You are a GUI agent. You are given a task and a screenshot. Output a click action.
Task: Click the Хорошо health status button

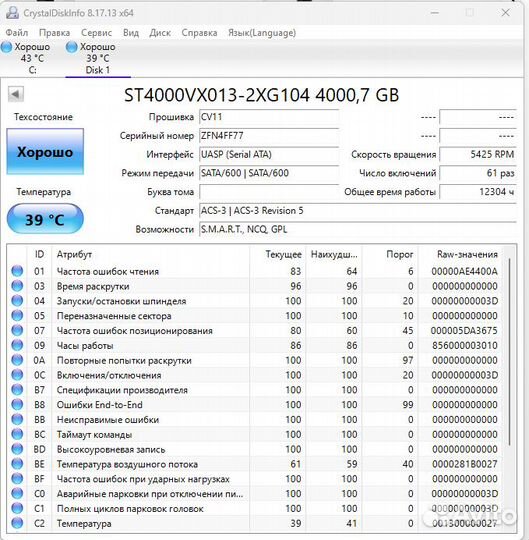coord(45,152)
